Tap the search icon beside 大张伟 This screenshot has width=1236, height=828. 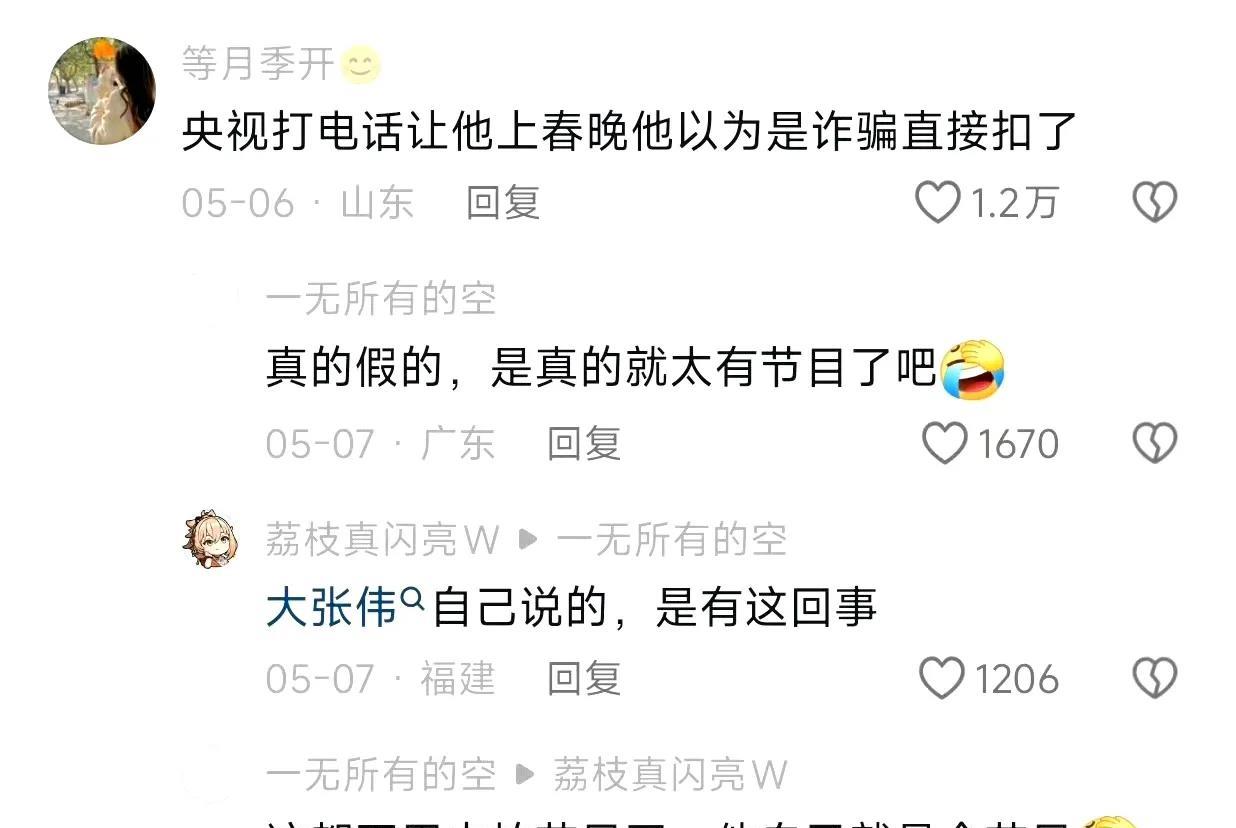coord(412,598)
